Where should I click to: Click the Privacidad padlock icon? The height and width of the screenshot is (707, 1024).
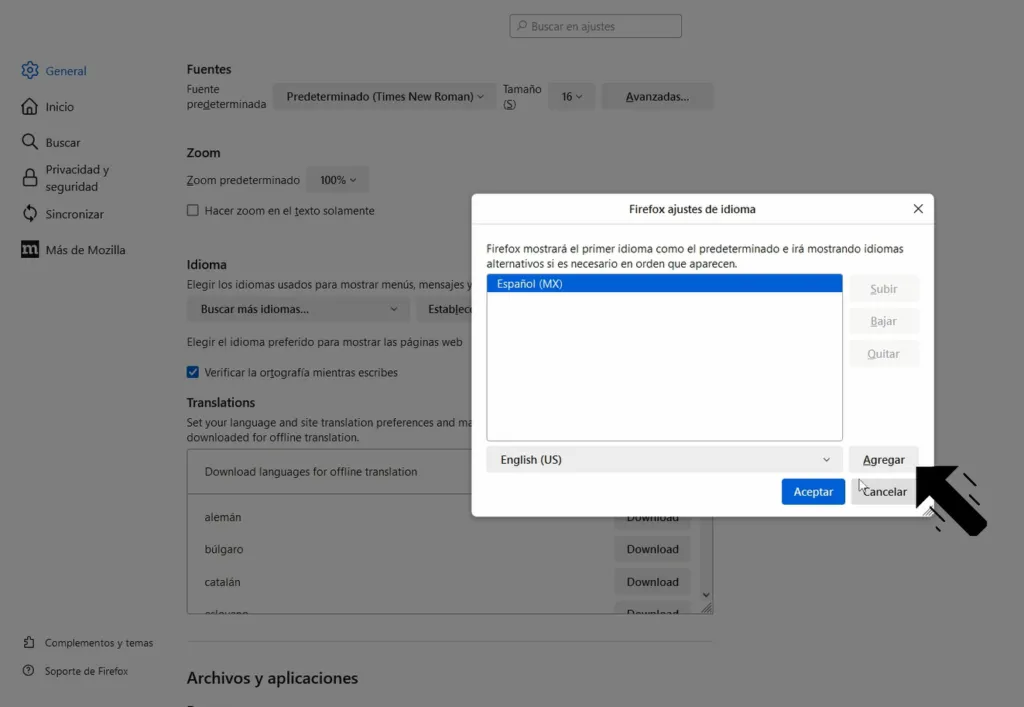tap(29, 178)
